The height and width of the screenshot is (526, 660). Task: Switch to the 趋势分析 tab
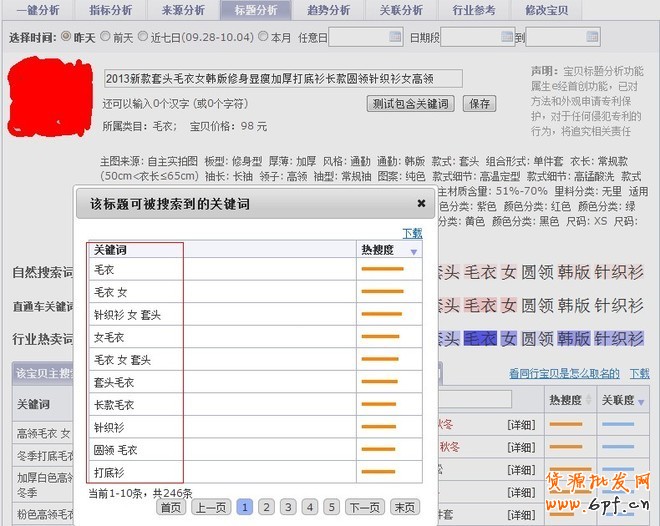[x=328, y=10]
